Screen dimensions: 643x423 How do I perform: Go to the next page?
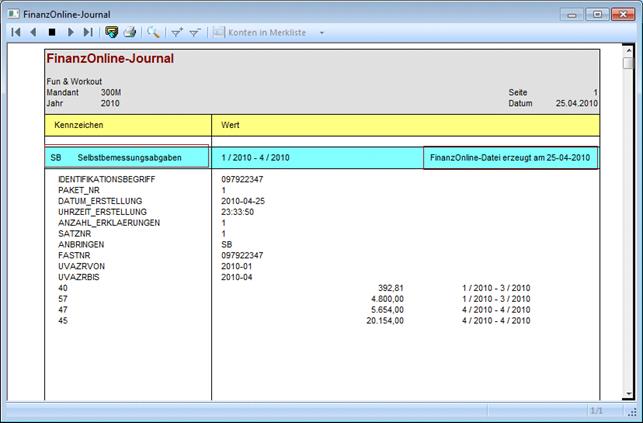pos(70,33)
